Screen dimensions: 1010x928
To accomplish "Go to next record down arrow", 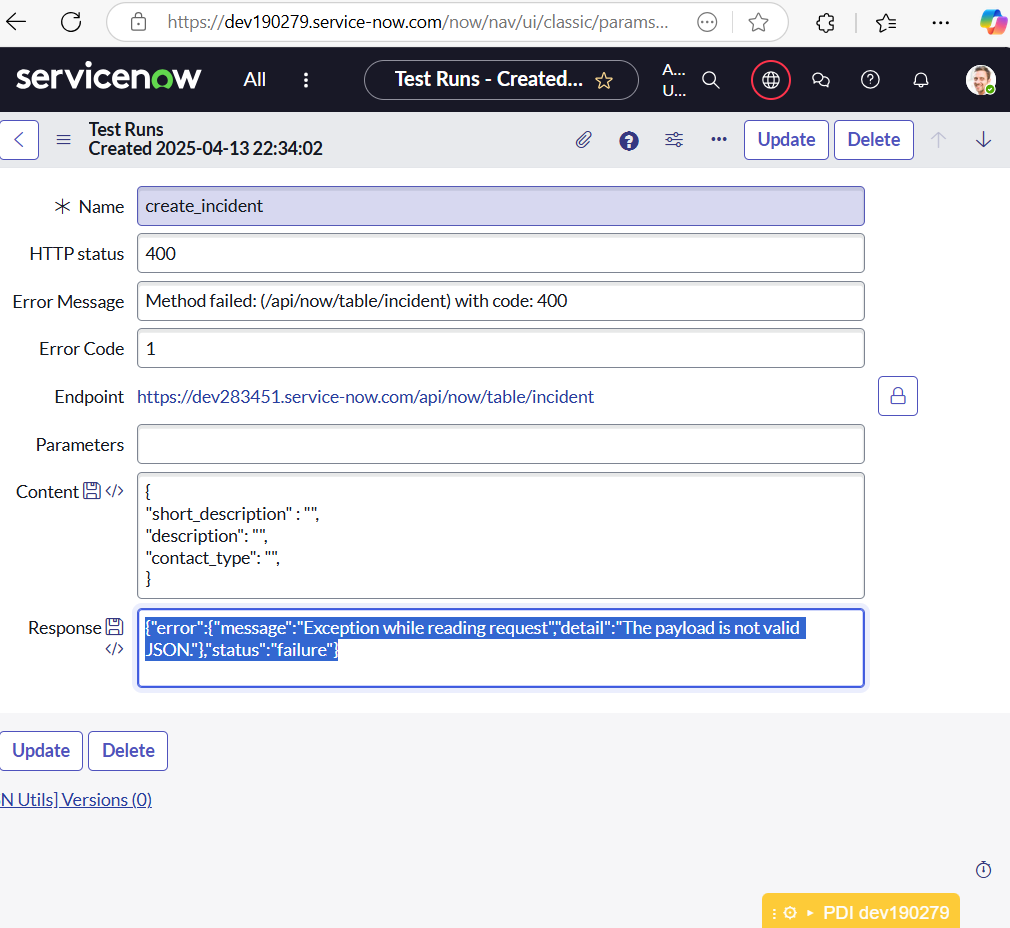I will (x=983, y=140).
